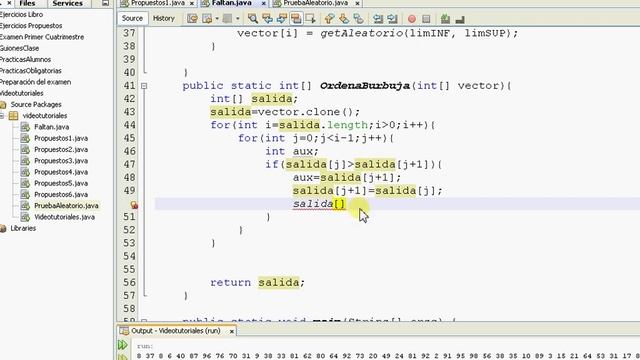Open Forward history dropdown arrow

[x=238, y=18]
